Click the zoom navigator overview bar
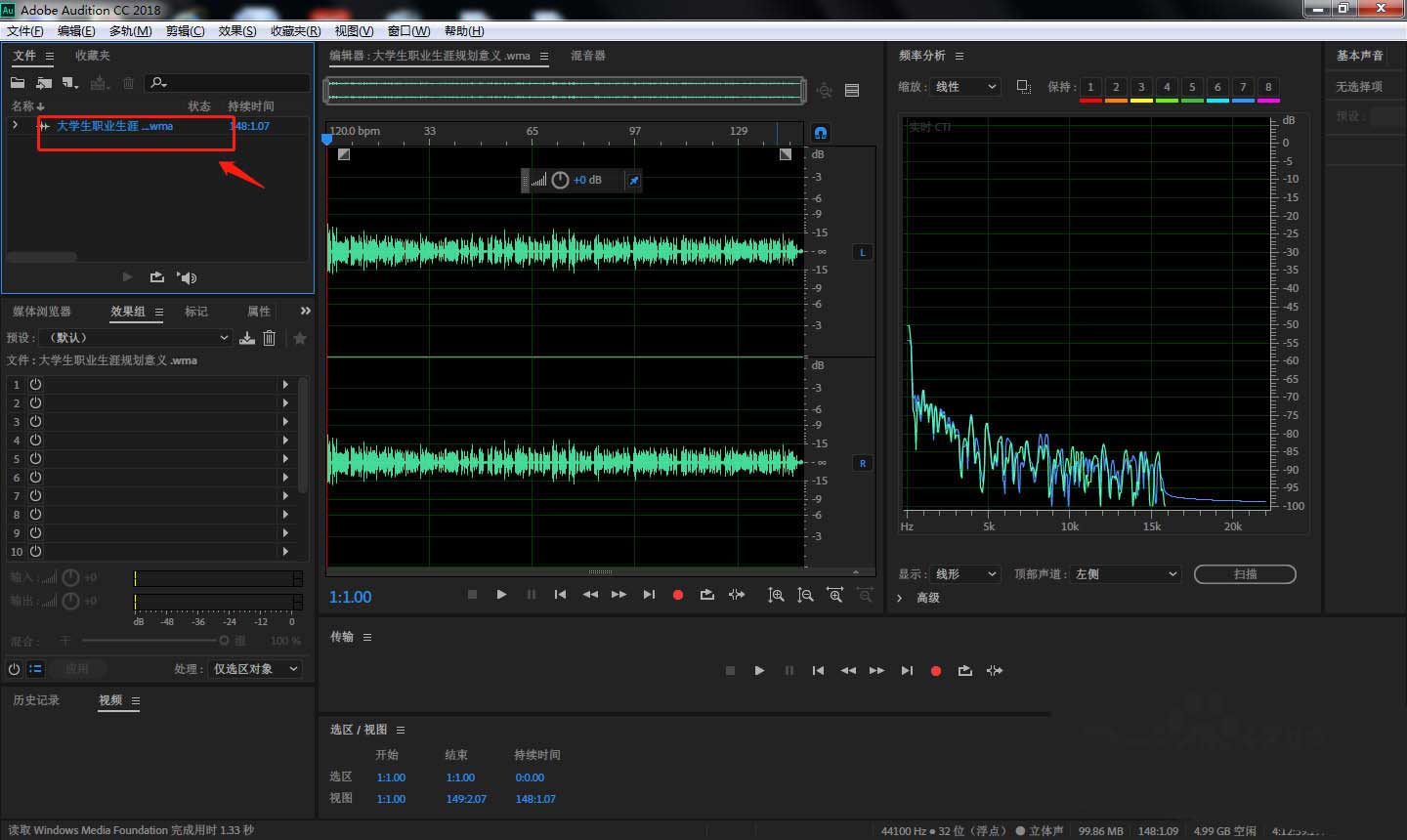Viewport: 1407px width, 840px height. click(x=566, y=91)
